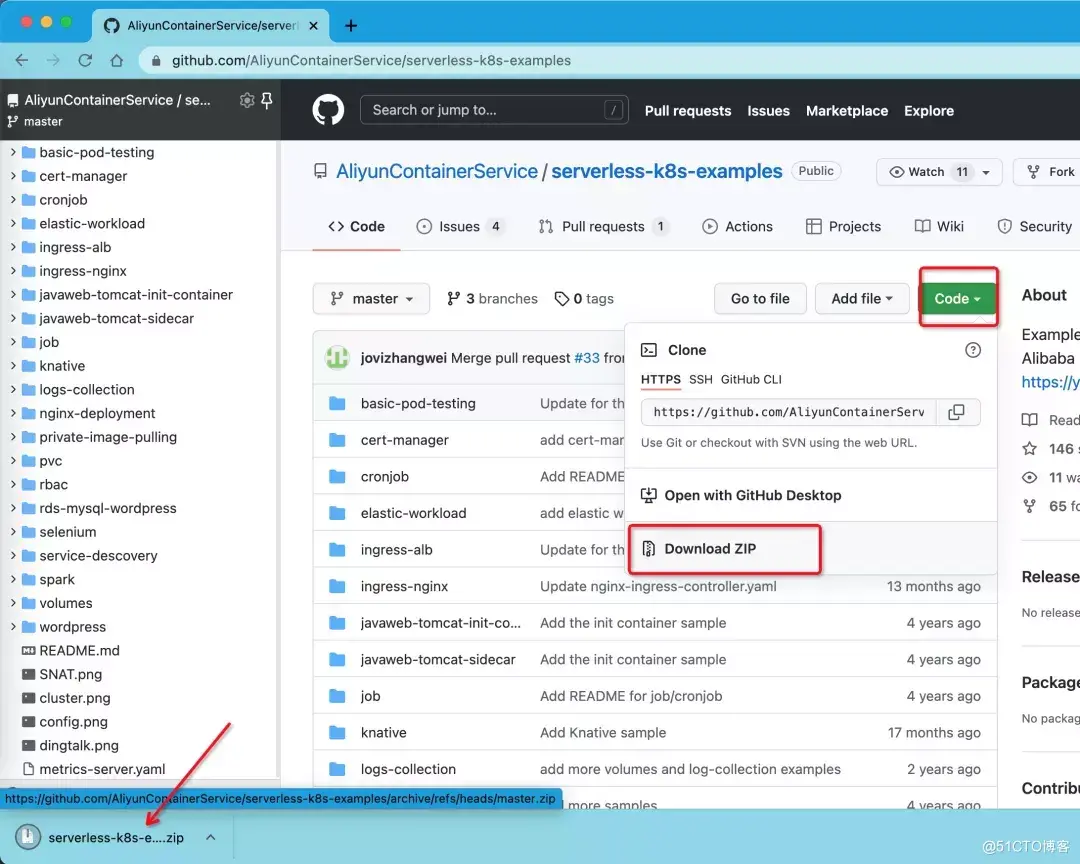1080x864 pixels.
Task: Expand the cronjob tree folder
Action: pyautogui.click(x=12, y=200)
